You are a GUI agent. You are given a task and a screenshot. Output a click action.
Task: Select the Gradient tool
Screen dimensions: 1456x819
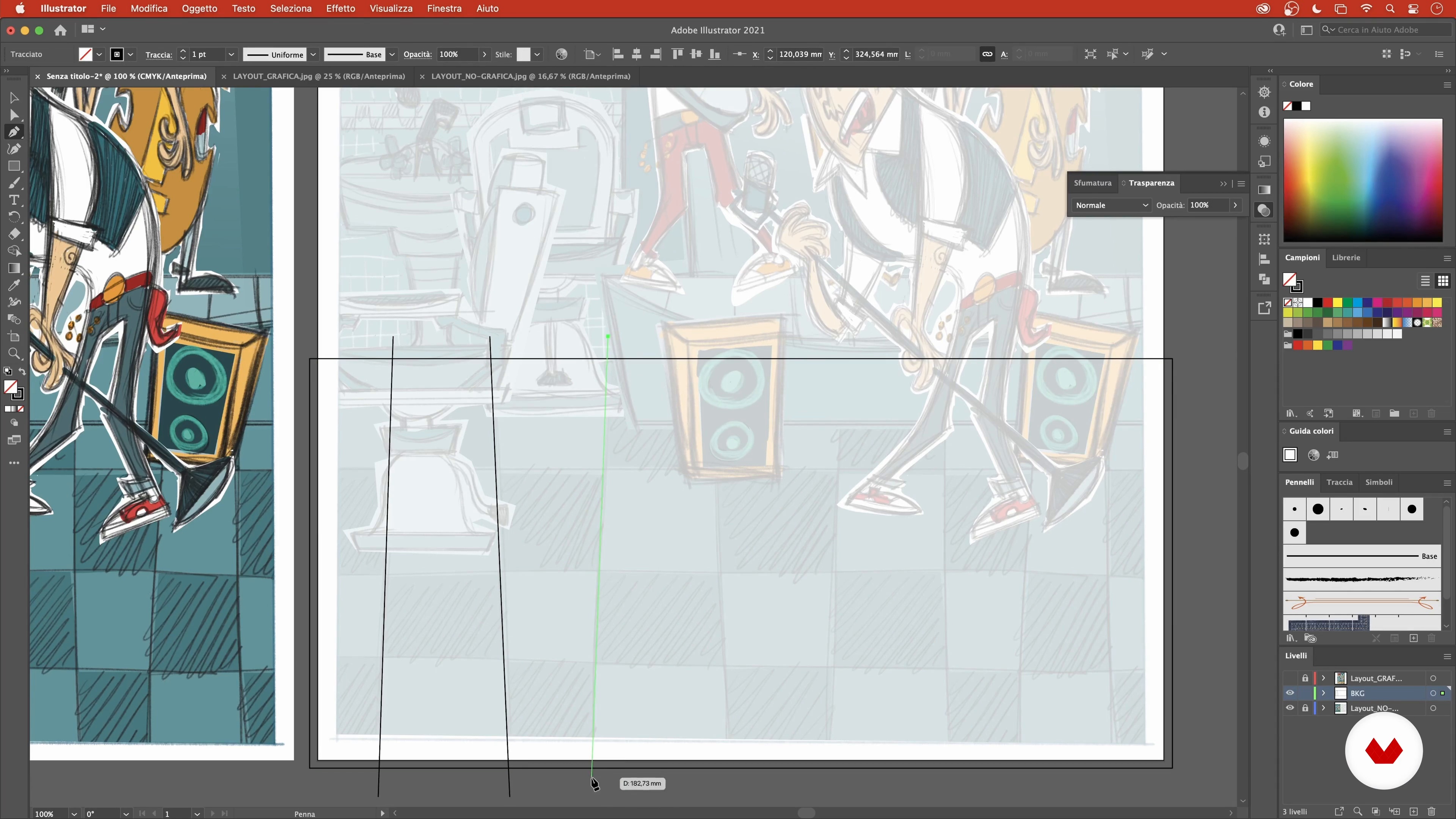[14, 268]
